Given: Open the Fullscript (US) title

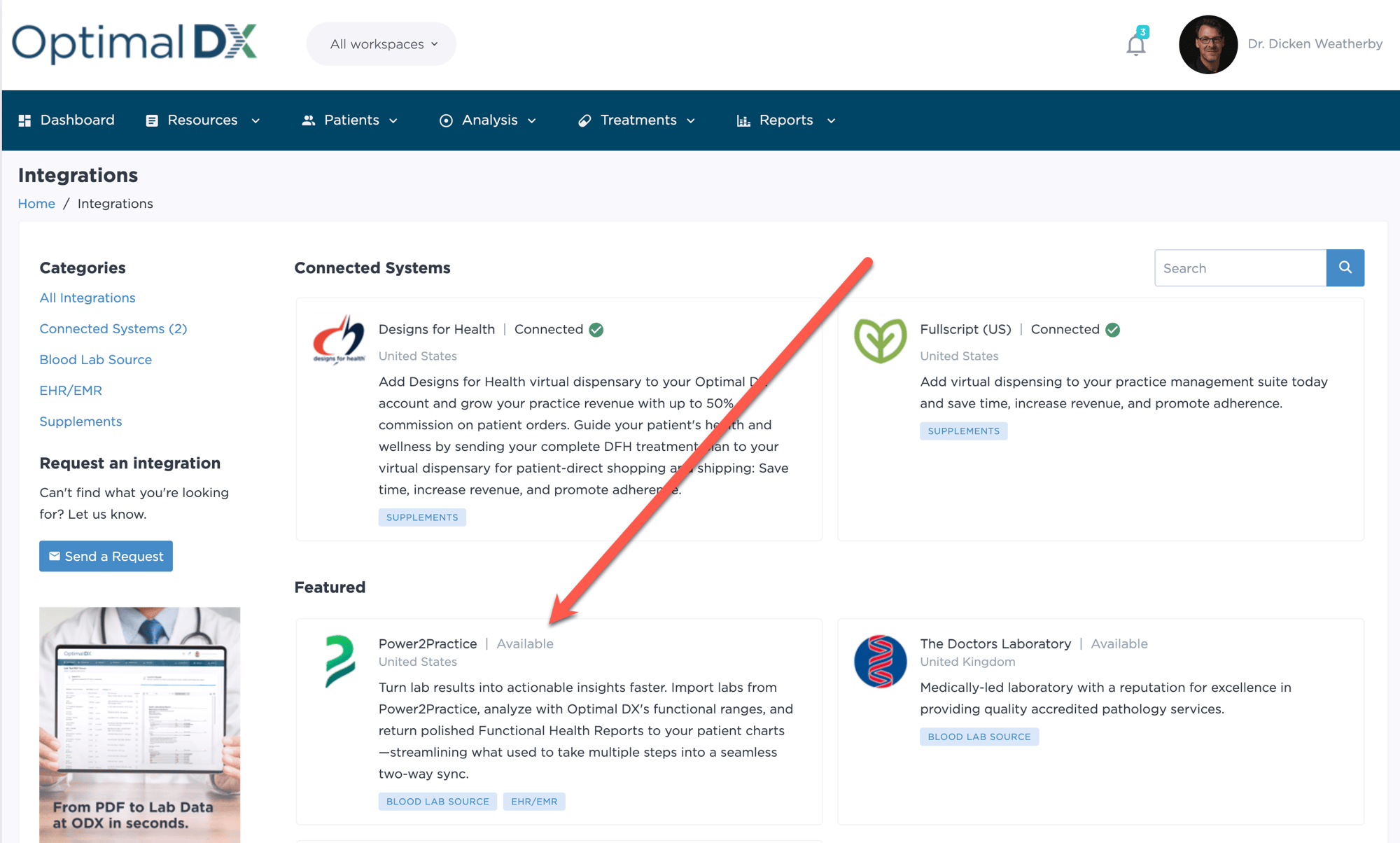Looking at the screenshot, I should pos(965,329).
